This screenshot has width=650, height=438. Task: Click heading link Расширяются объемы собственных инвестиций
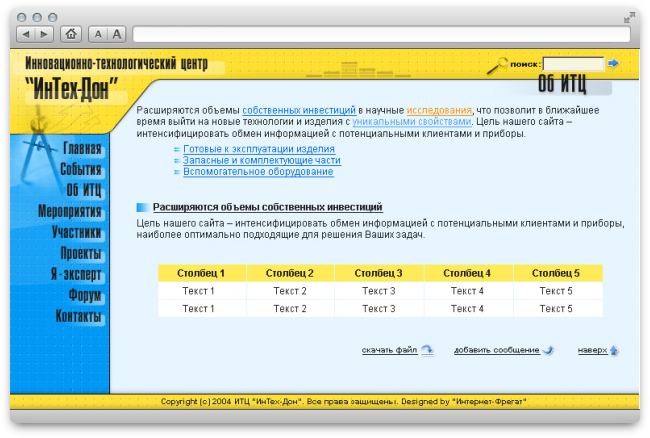(x=267, y=207)
